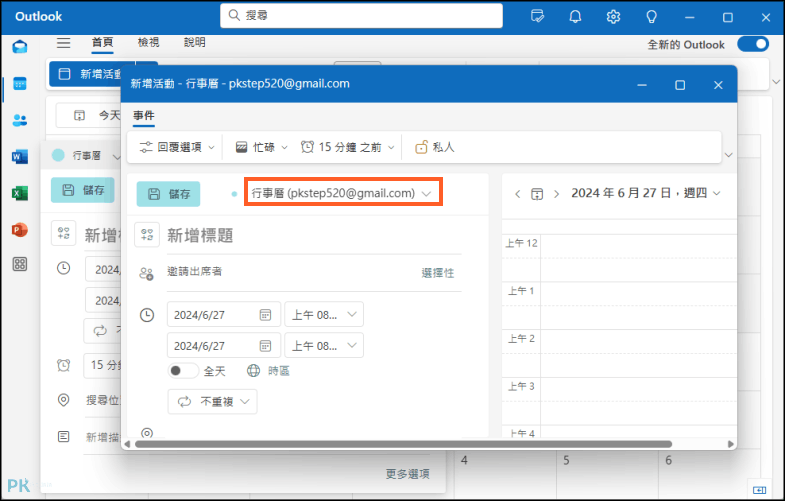Click the horizontal scrollbar in event window
Image resolution: width=785 pixels, height=501 pixels.
pos(404,444)
